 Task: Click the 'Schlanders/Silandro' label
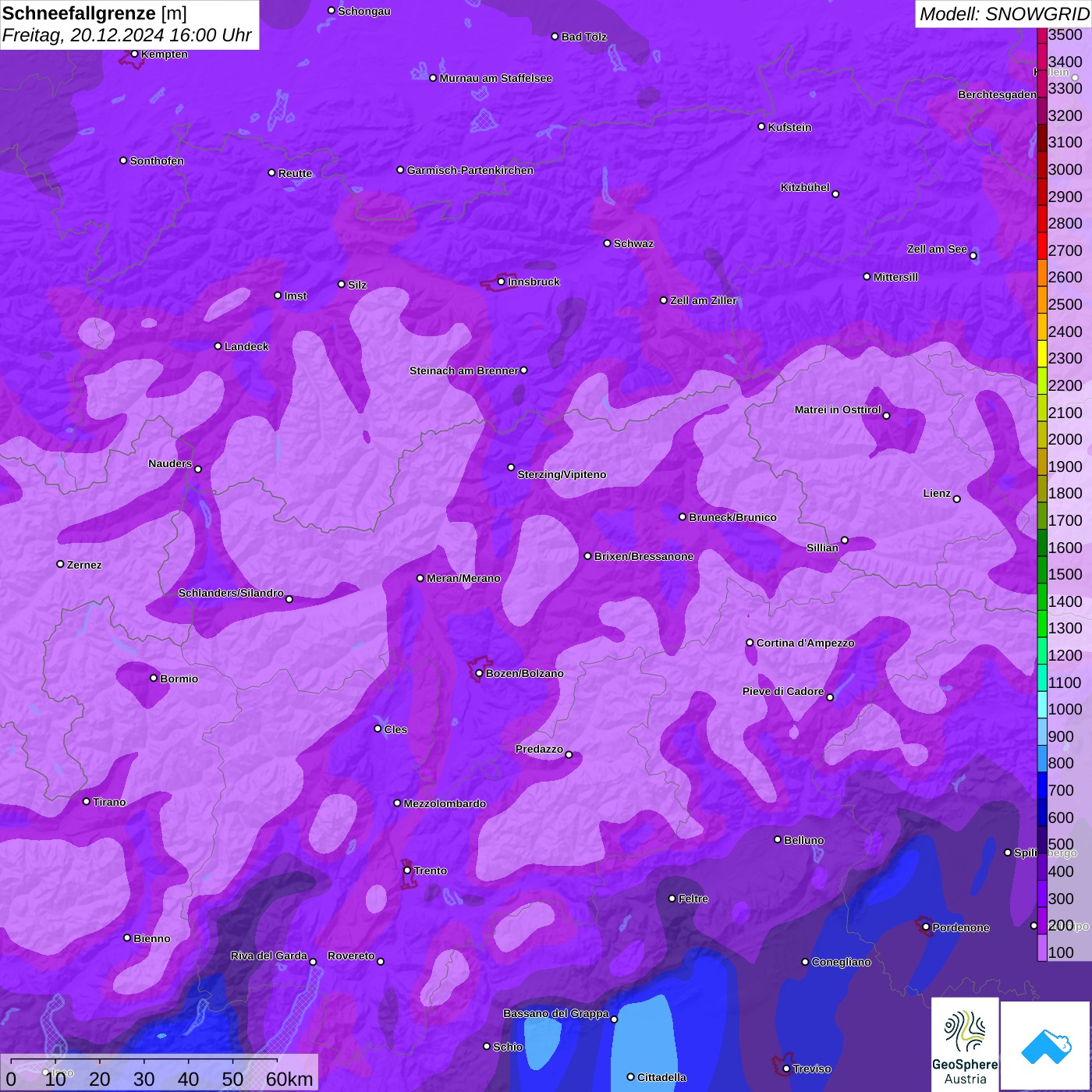tap(231, 593)
